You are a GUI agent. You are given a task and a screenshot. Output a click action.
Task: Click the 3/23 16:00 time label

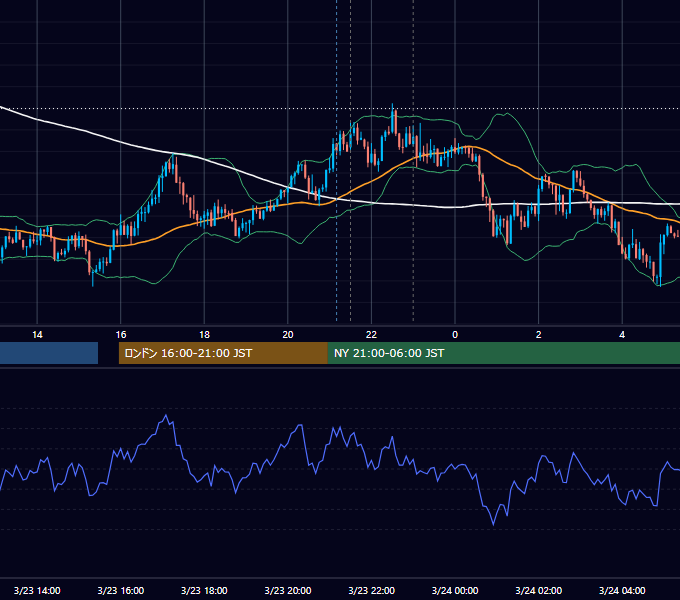coord(121,590)
